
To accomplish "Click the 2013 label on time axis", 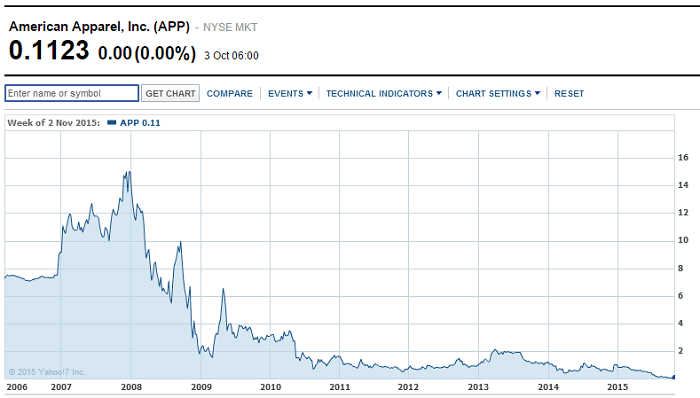I will coord(478,387).
